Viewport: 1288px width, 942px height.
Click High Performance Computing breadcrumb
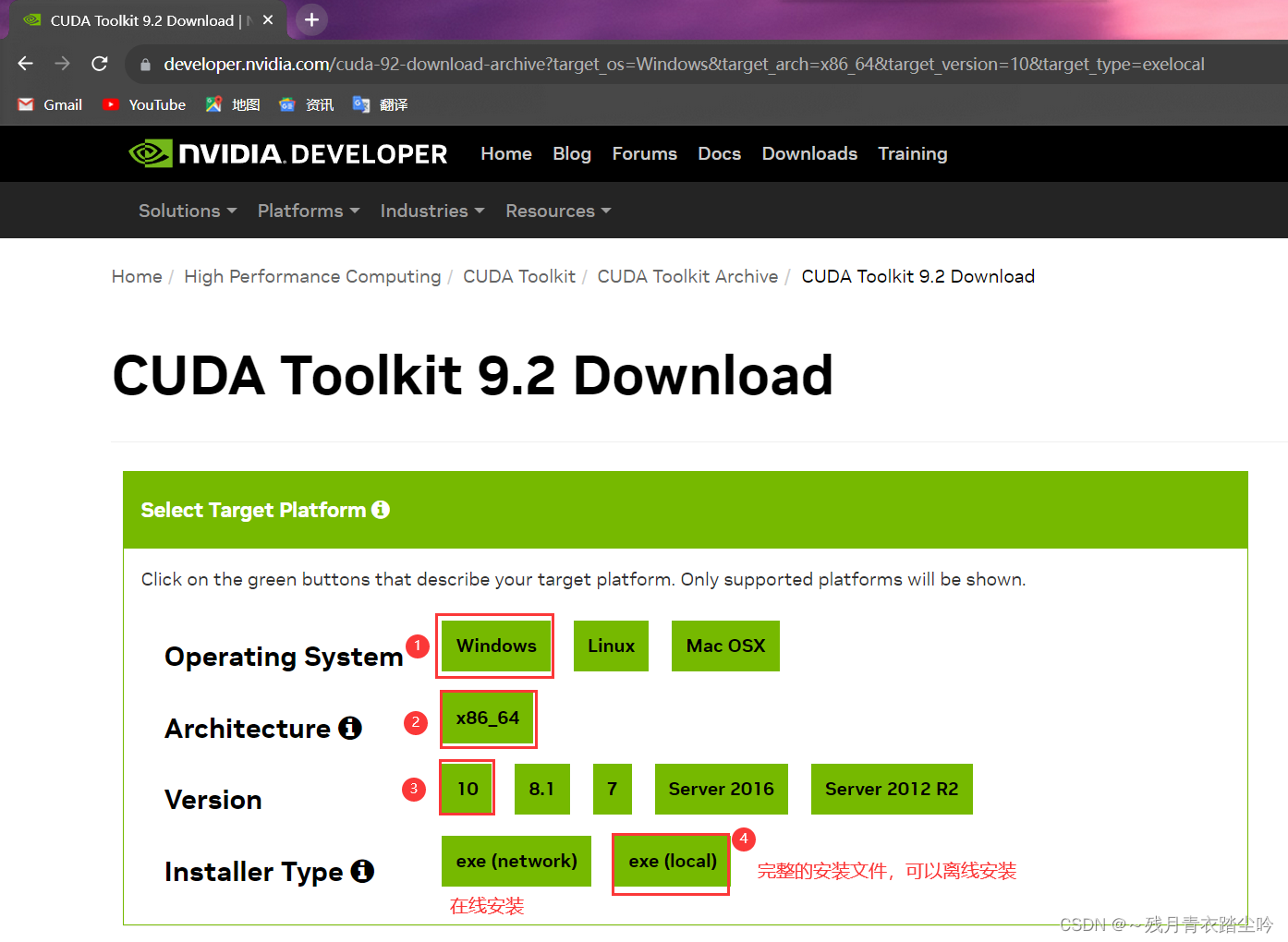(312, 276)
